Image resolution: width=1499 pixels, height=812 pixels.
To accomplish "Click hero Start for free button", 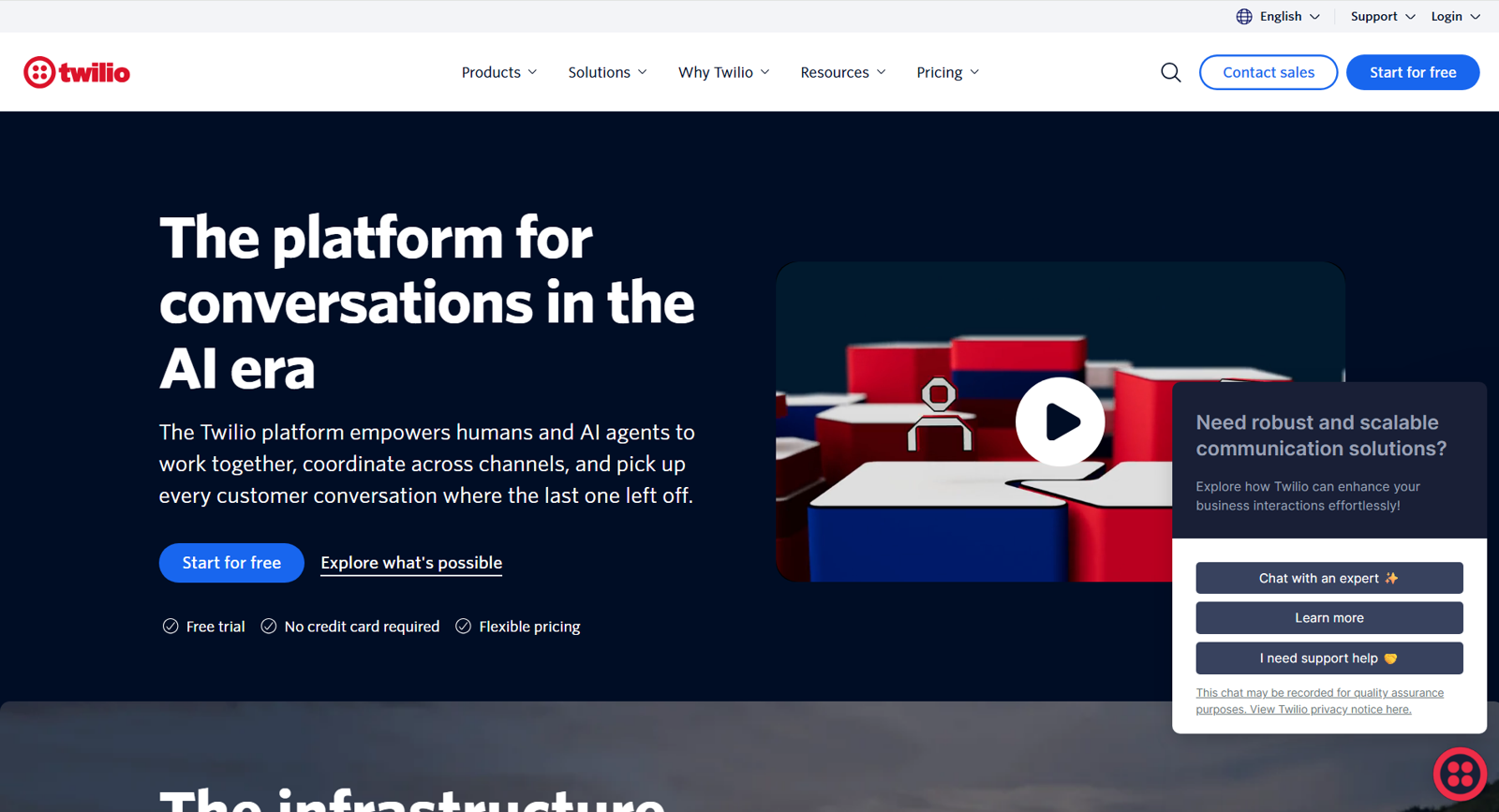I will 231,563.
